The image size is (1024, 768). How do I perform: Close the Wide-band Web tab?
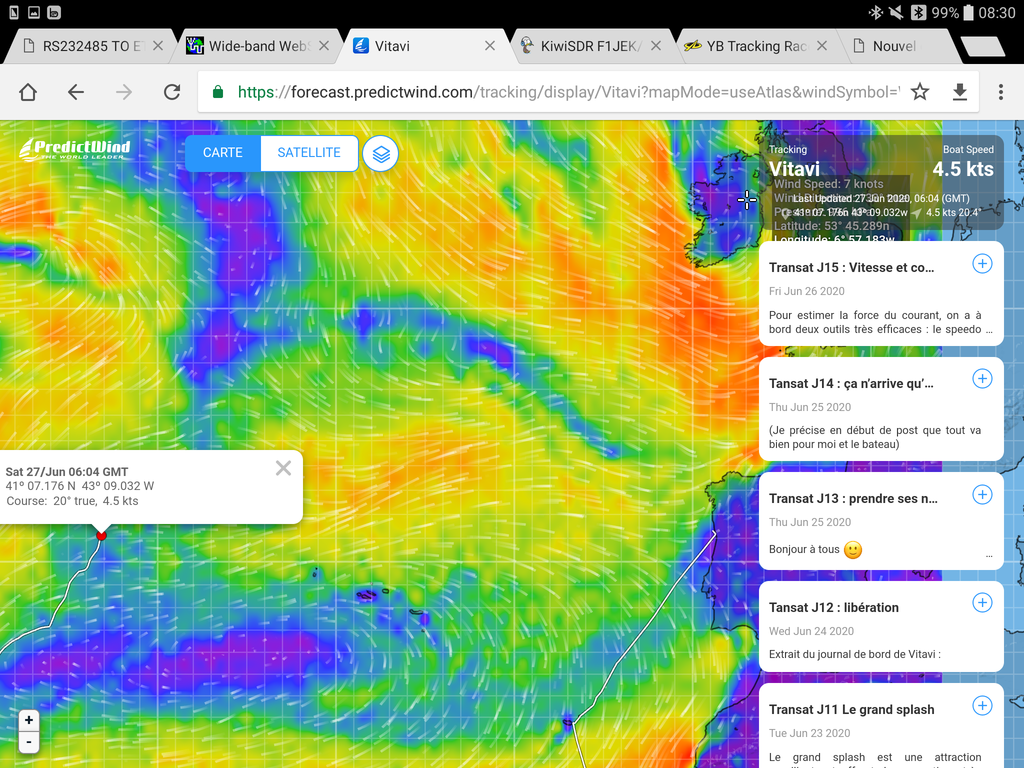tap(324, 46)
